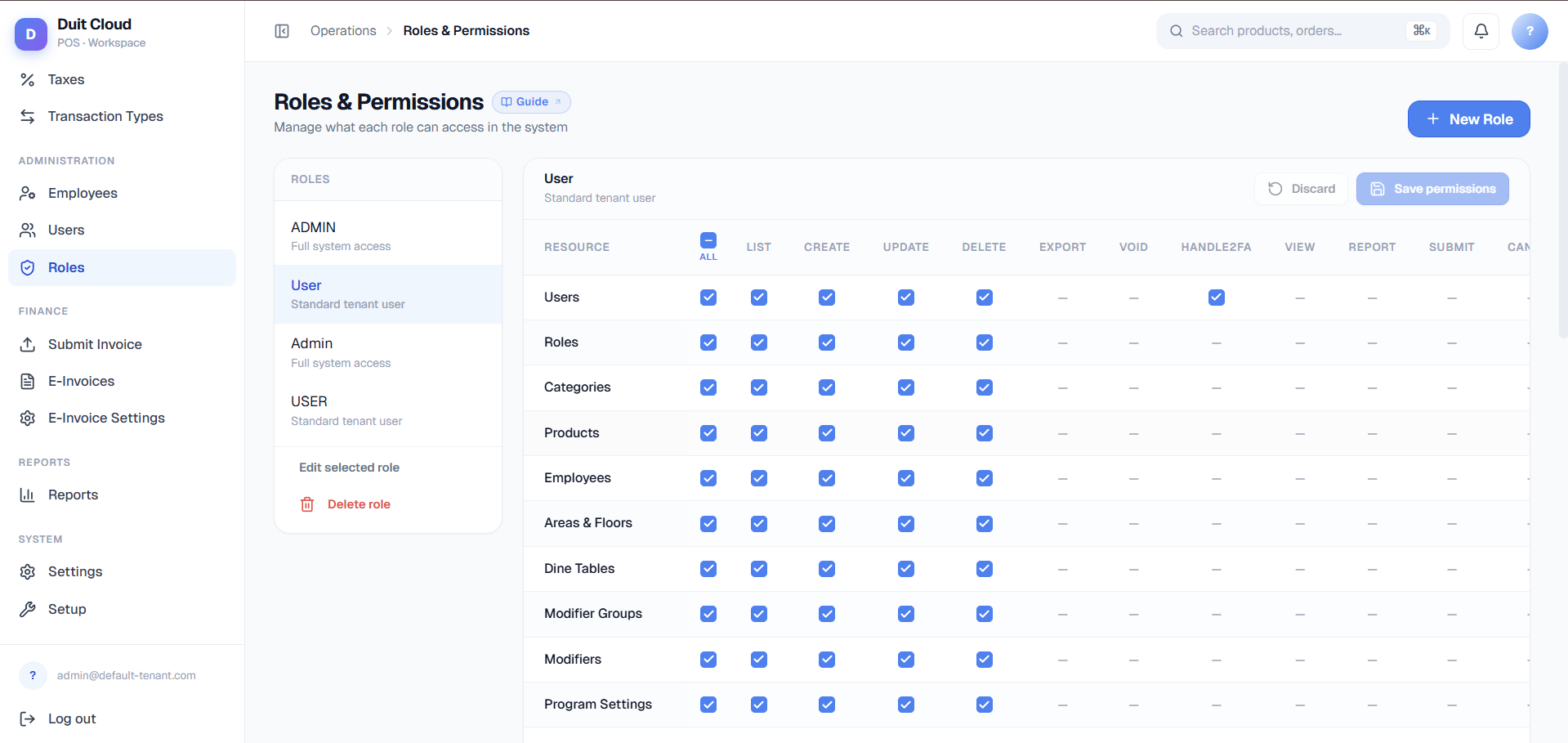Click the trash icon for Delete role
Screen dimensions: 1568x743
tap(307, 504)
